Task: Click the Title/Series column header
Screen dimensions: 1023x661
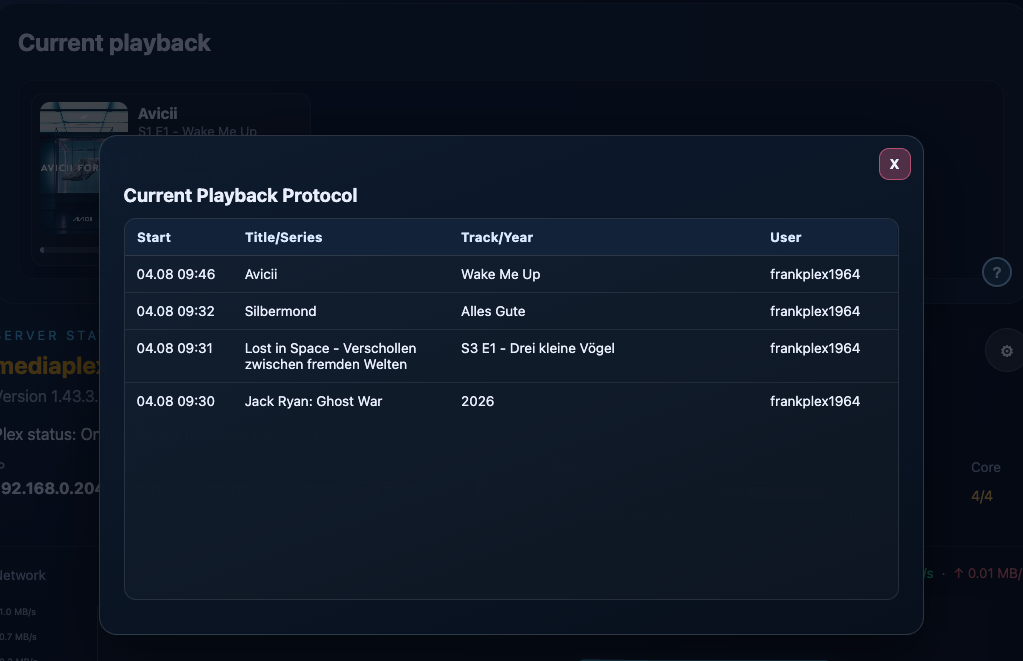Action: coord(284,238)
